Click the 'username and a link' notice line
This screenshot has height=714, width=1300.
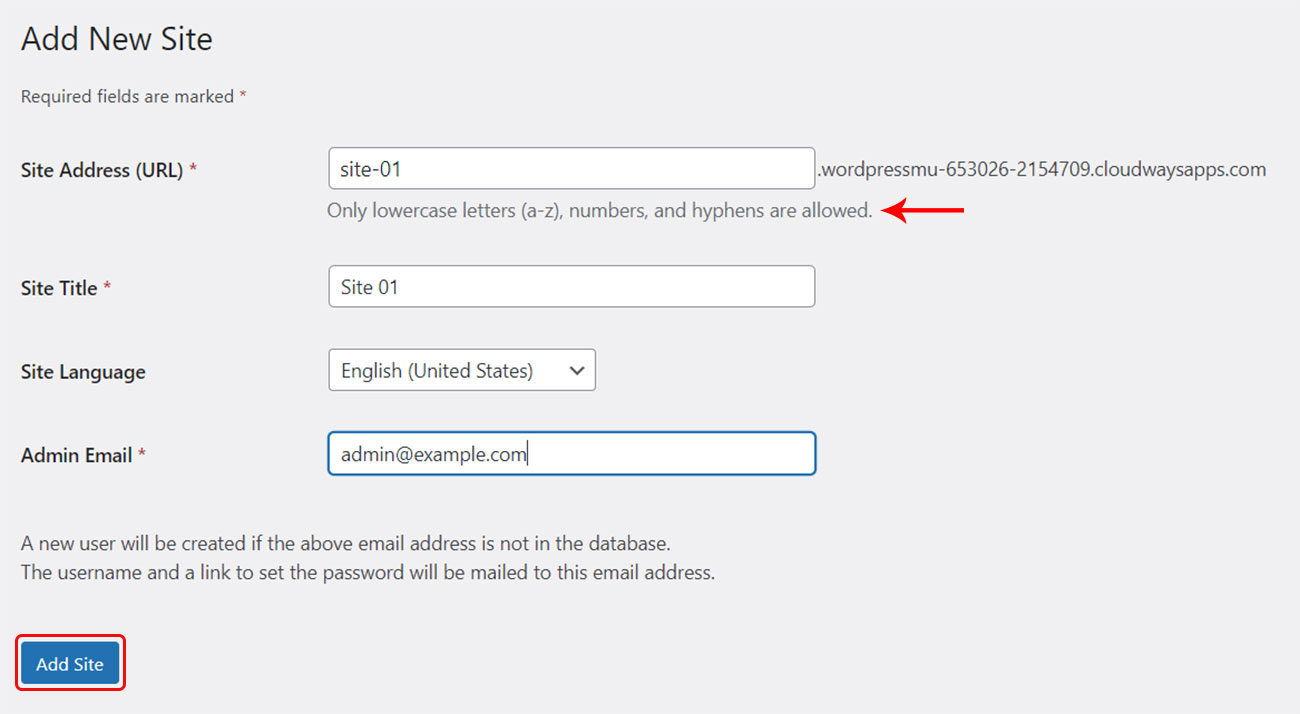[368, 573]
